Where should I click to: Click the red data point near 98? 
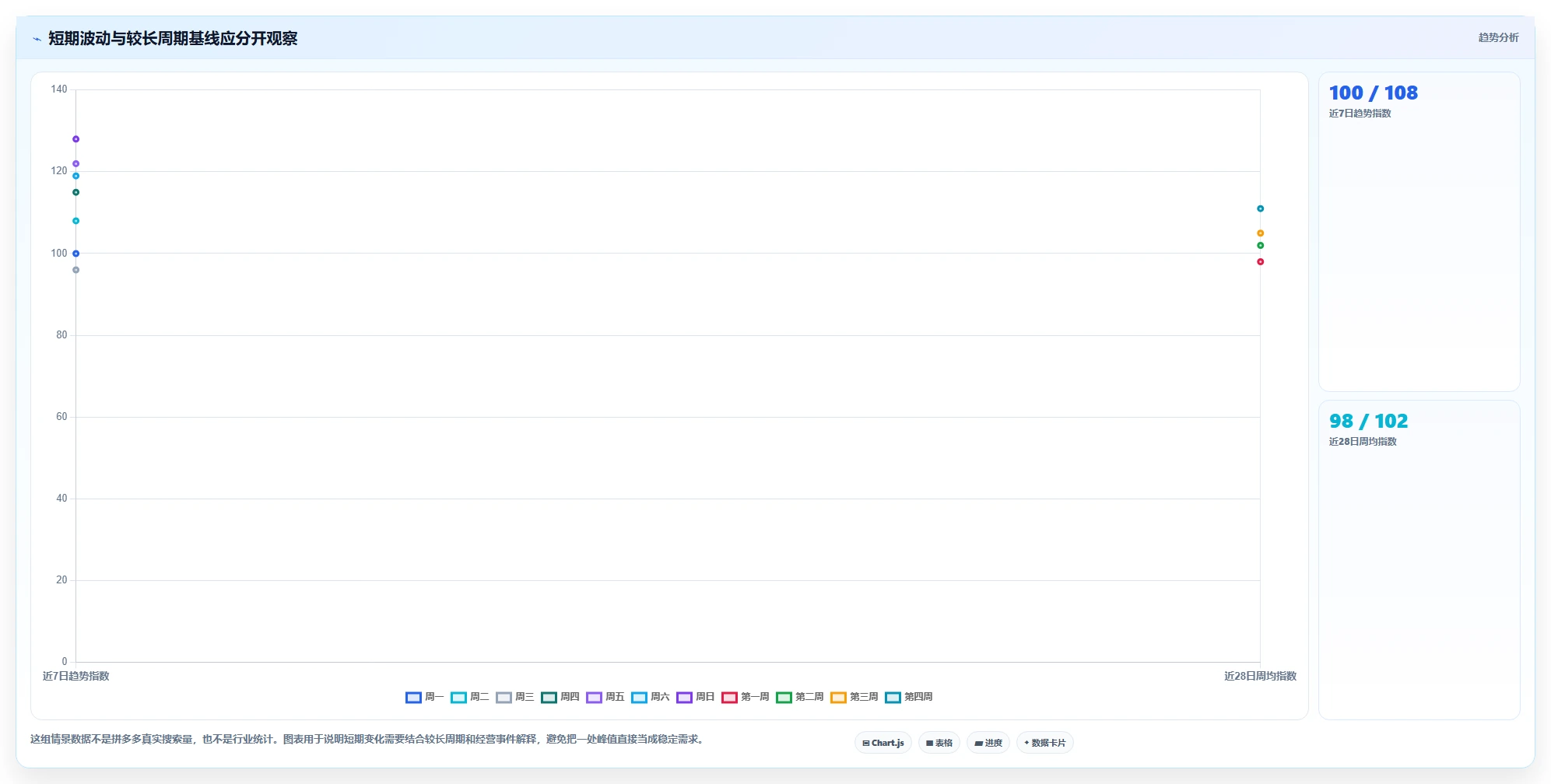point(1260,261)
